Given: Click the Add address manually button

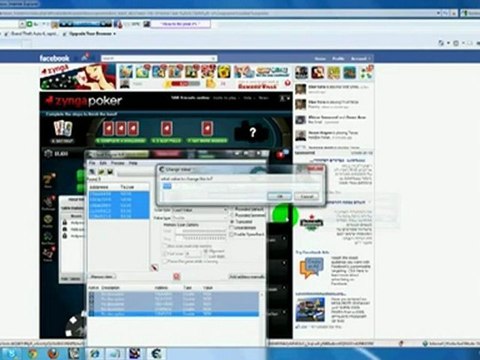Looking at the screenshot, I should [246, 277].
